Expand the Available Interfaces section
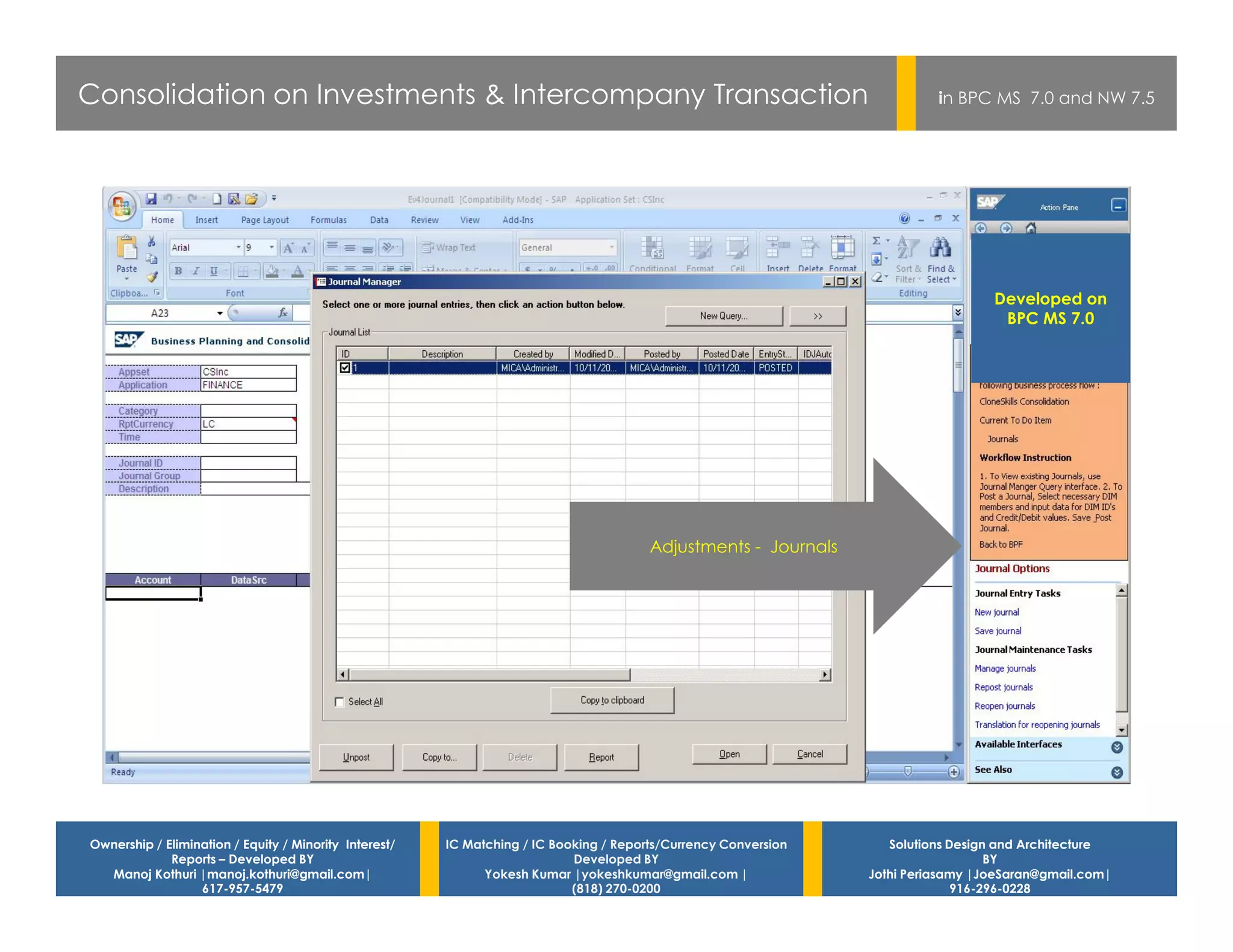The height and width of the screenshot is (952, 1233). [1117, 747]
